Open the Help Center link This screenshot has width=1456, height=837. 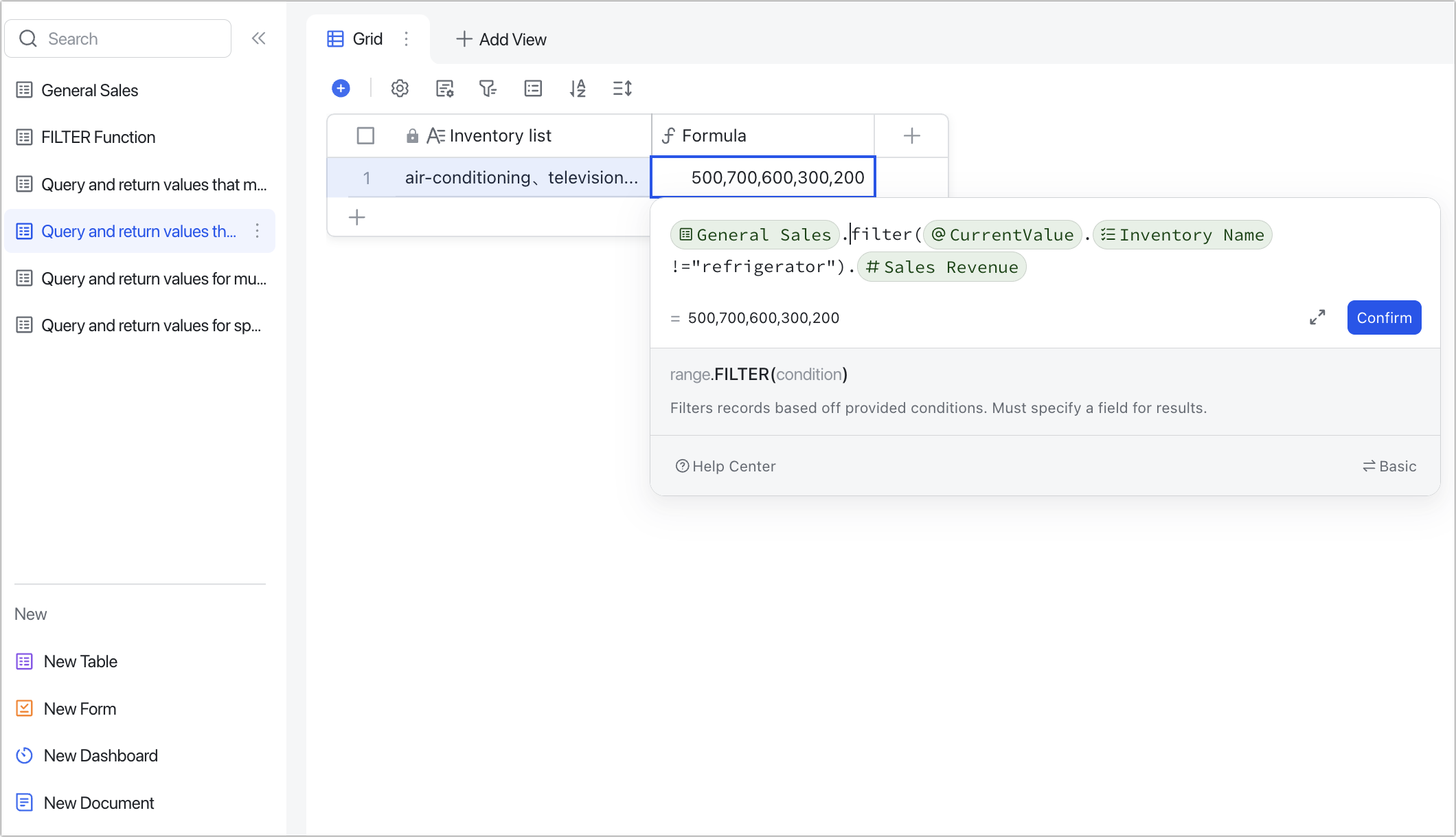coord(725,466)
